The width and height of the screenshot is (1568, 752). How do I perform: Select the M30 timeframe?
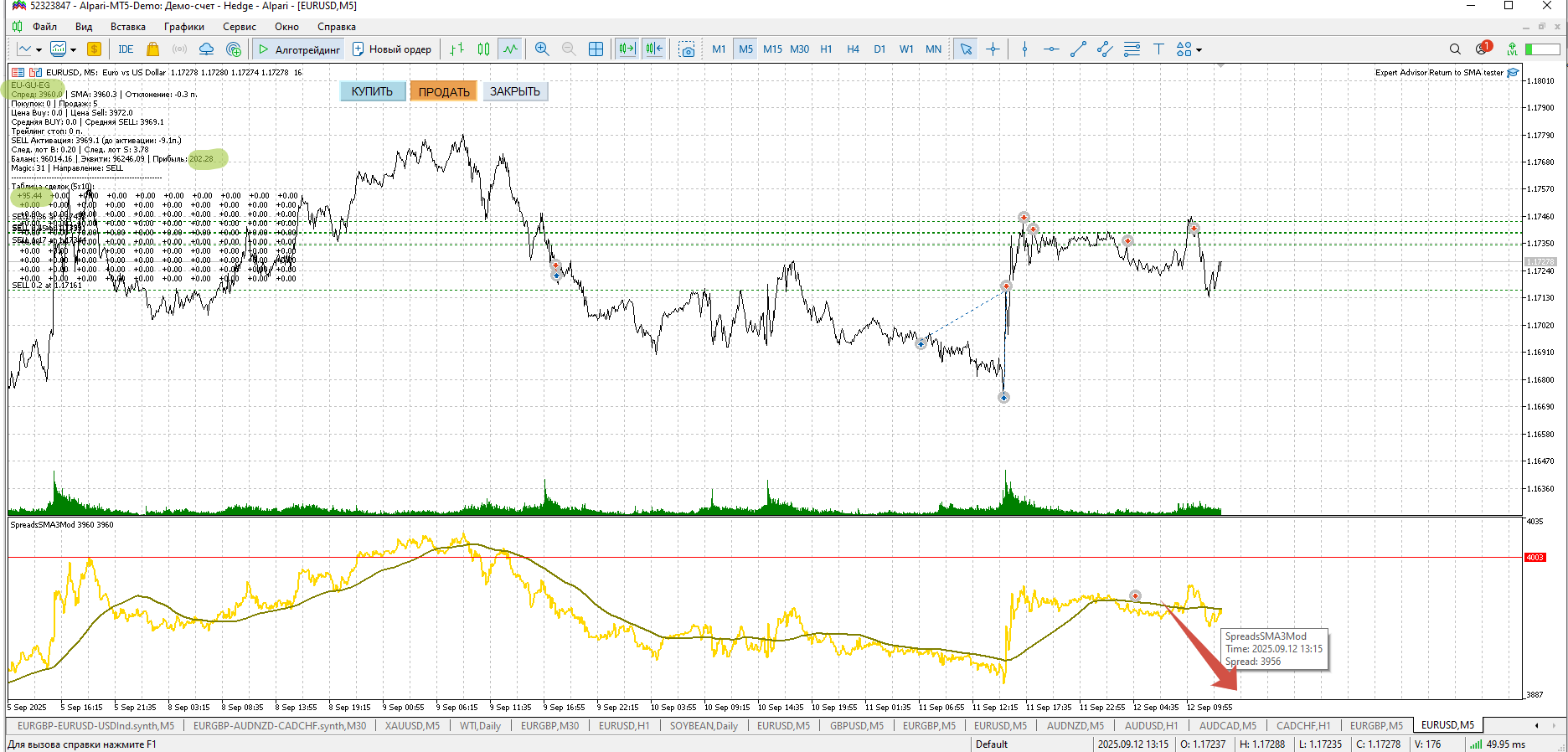[x=800, y=49]
